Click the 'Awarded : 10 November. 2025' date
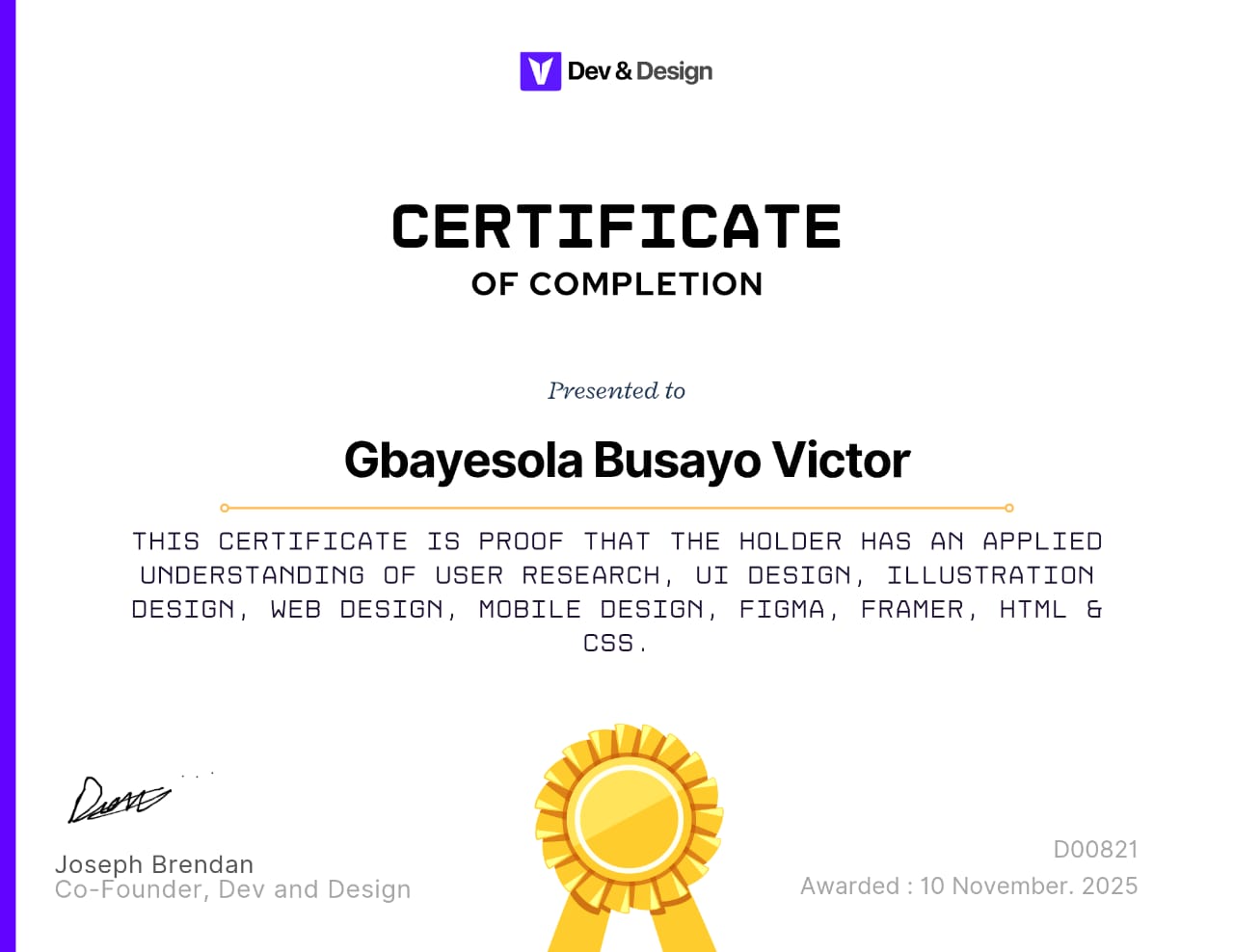This screenshot has height=952, width=1234. point(969,886)
